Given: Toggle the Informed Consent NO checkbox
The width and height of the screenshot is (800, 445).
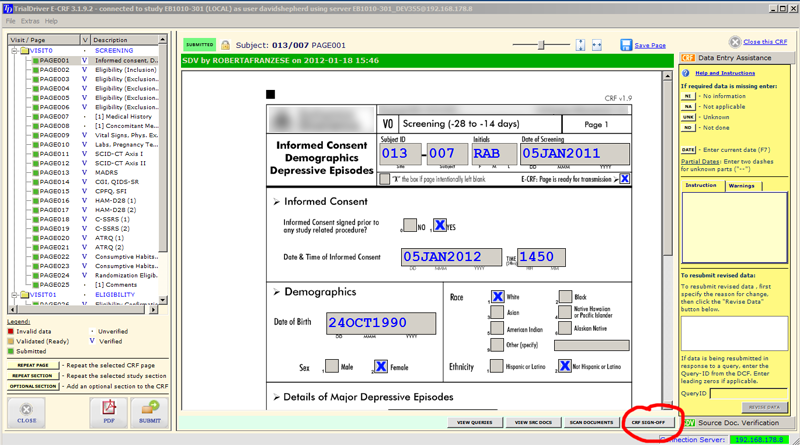Looking at the screenshot, I should point(408,225).
